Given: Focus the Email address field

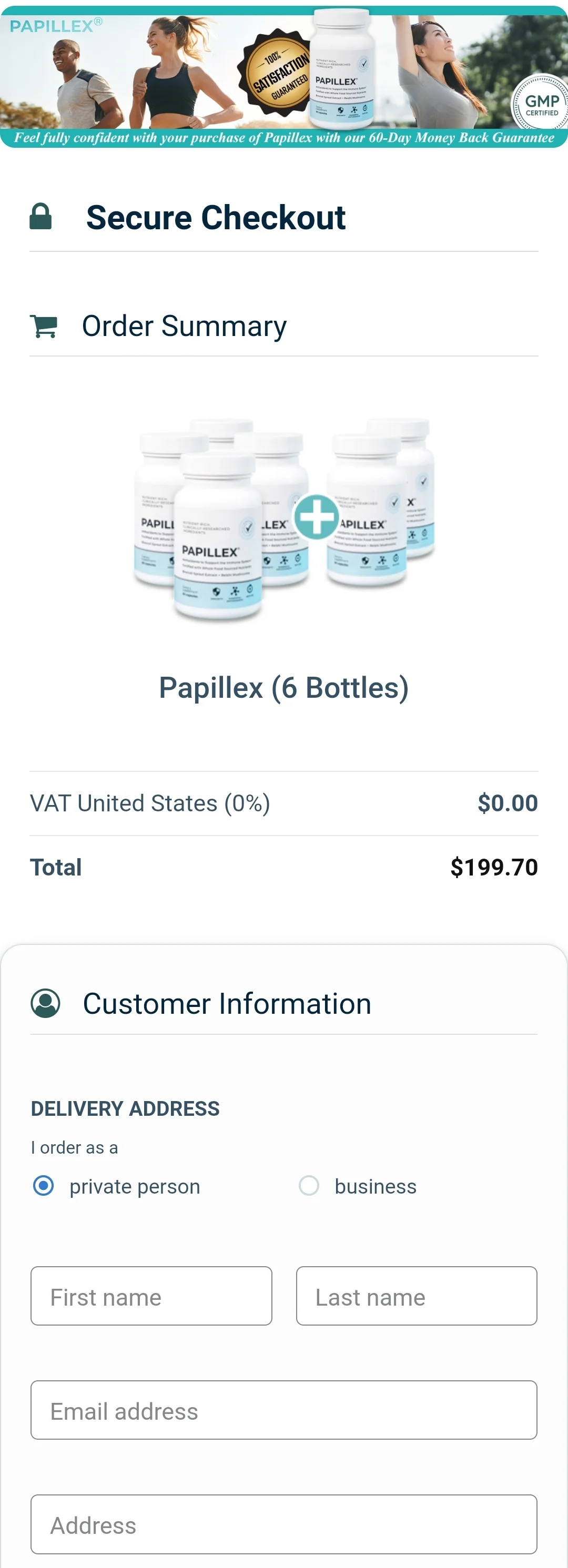Looking at the screenshot, I should 283,1410.
